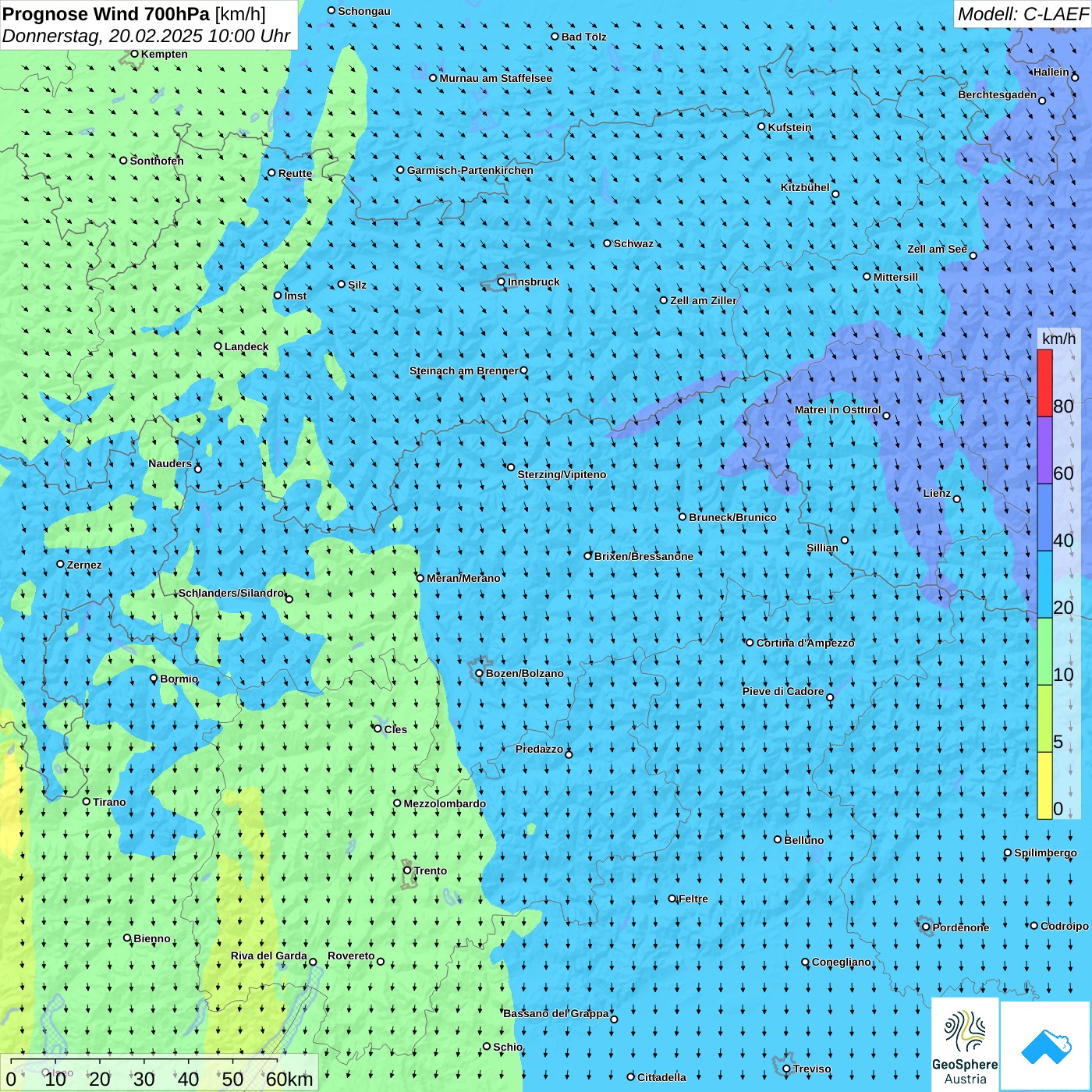1092x1092 pixels.
Task: Click the Schio label
Action: [508, 1047]
